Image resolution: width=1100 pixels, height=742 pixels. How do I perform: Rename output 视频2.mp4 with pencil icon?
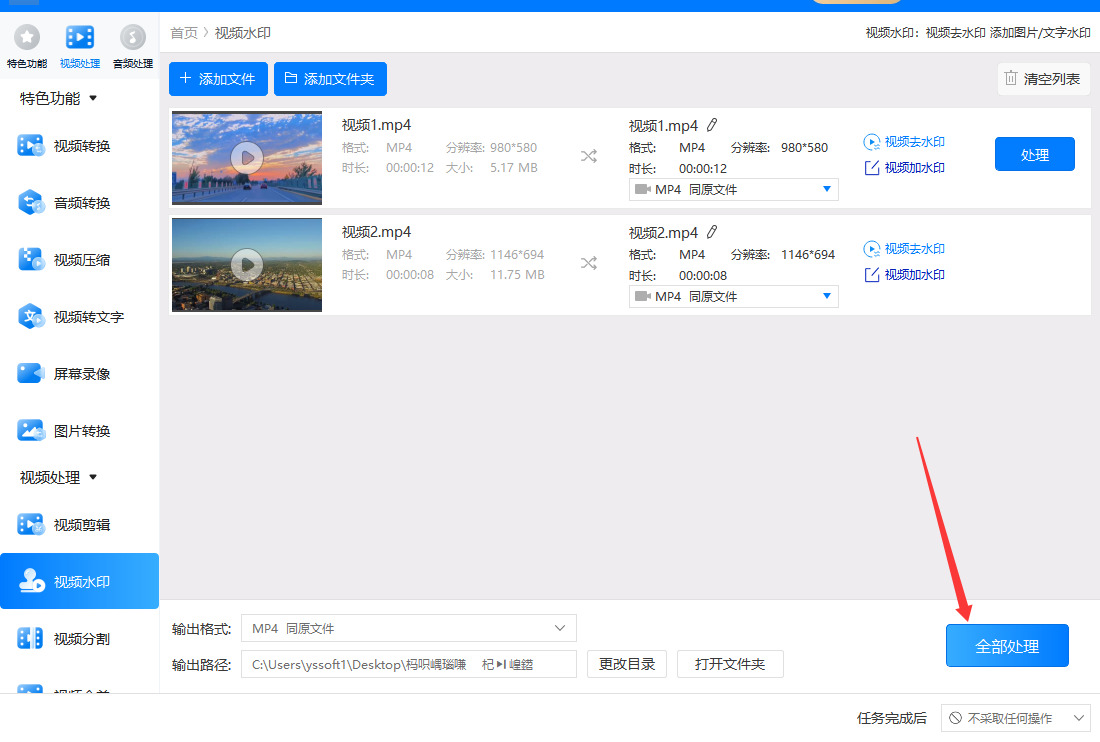point(712,231)
